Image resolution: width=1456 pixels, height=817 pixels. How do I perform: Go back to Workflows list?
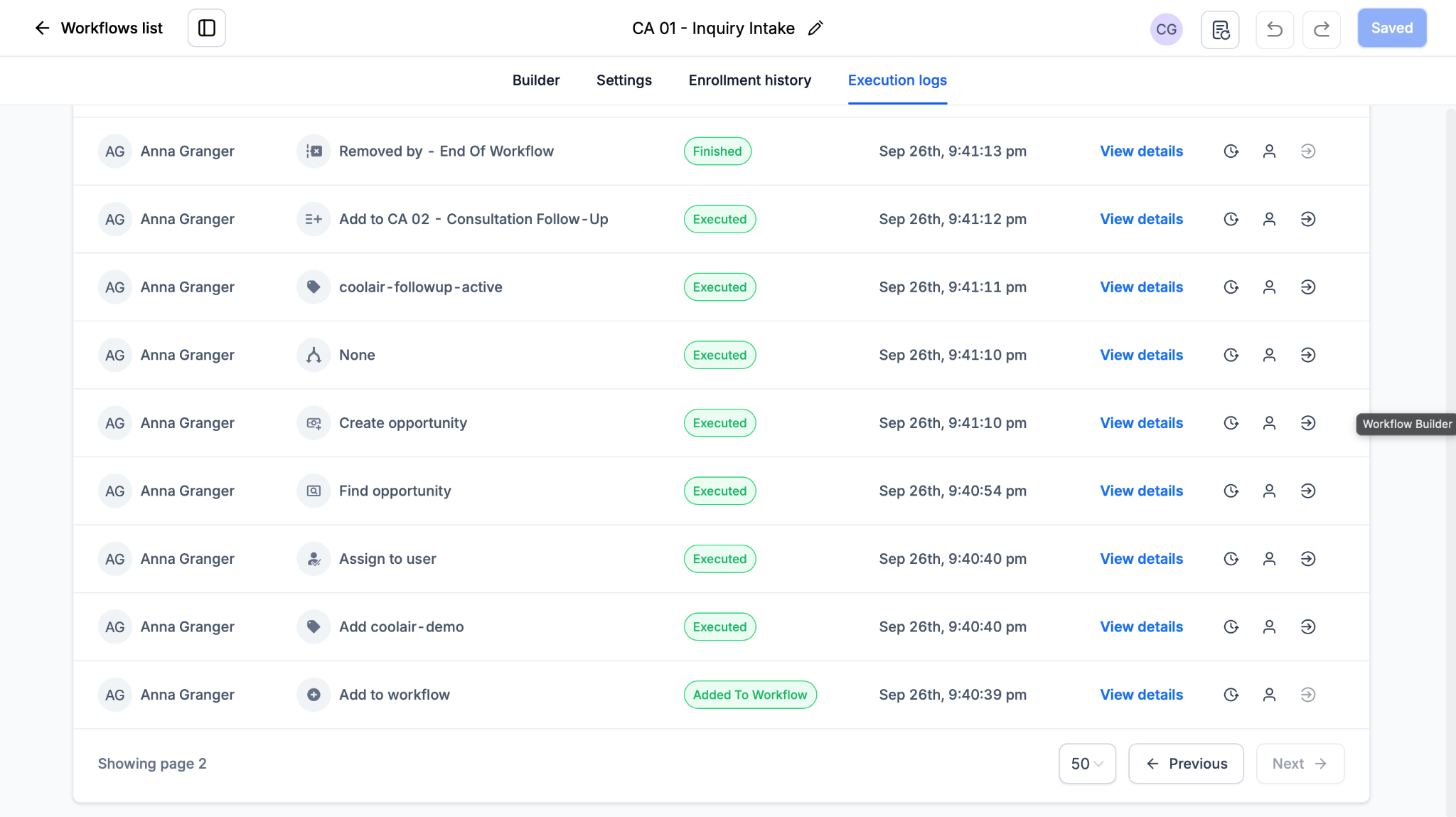pos(99,28)
